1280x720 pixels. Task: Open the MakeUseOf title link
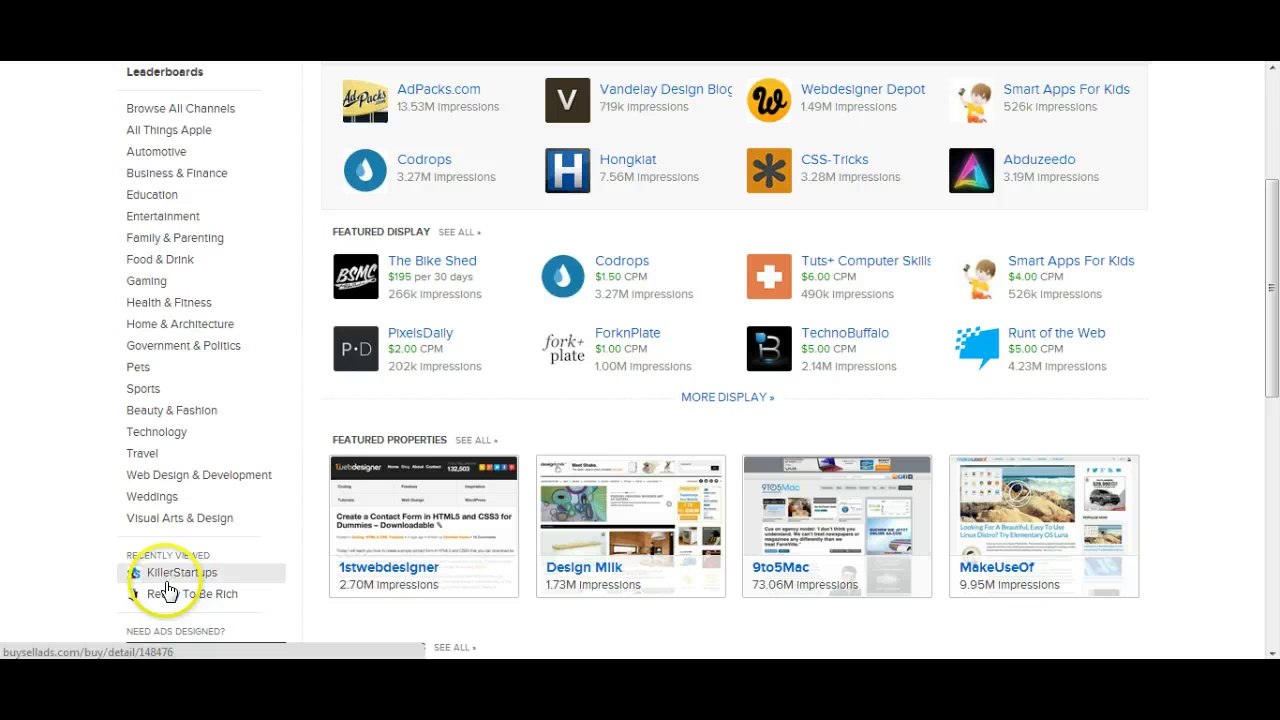(x=997, y=567)
